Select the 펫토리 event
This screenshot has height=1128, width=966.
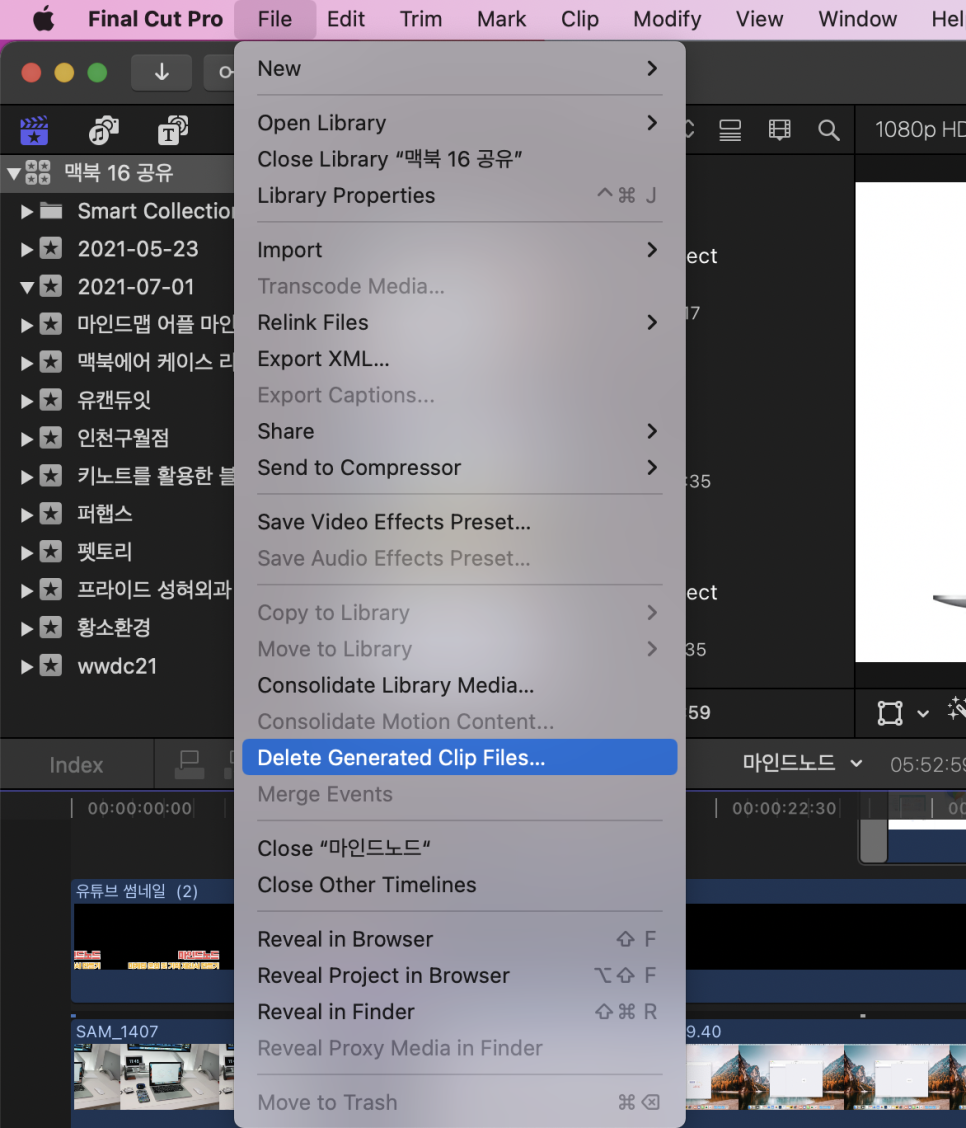pyautogui.click(x=105, y=552)
